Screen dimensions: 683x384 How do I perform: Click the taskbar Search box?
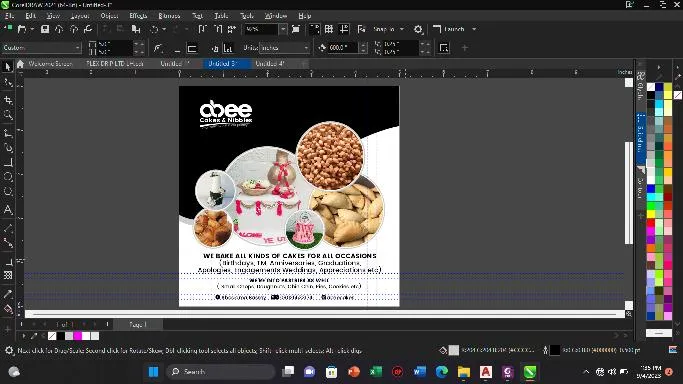(221, 372)
